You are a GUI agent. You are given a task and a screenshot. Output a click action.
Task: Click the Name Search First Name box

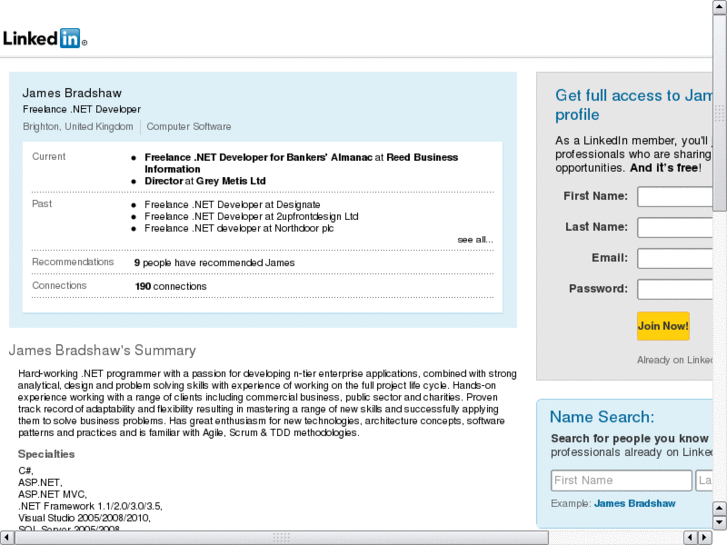[621, 481]
